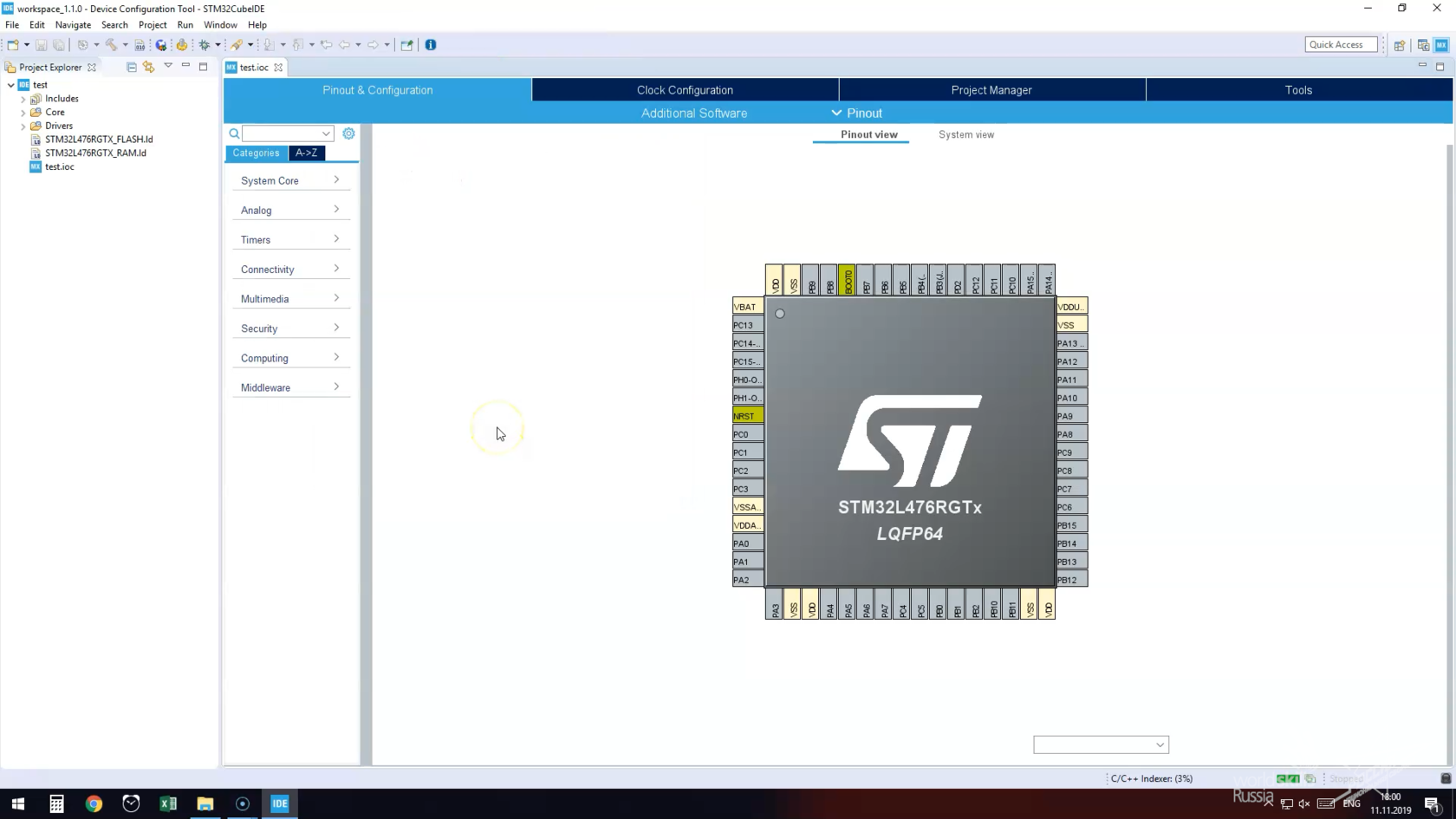The image size is (1456, 819).
Task: Expand the Core folder node
Action: (x=23, y=113)
